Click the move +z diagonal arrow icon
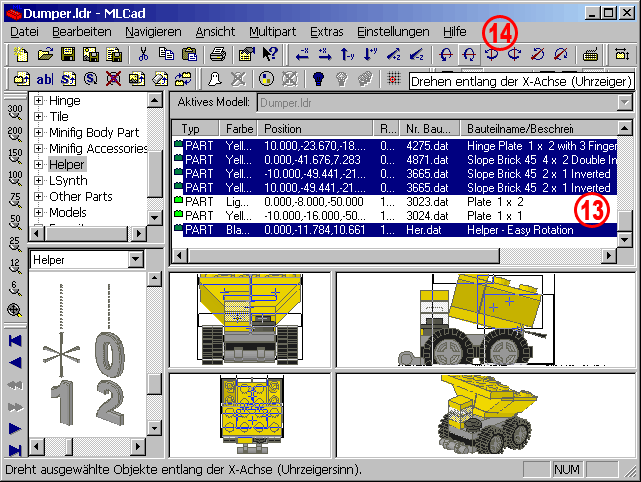Viewport: 641px width, 482px height. pos(393,54)
